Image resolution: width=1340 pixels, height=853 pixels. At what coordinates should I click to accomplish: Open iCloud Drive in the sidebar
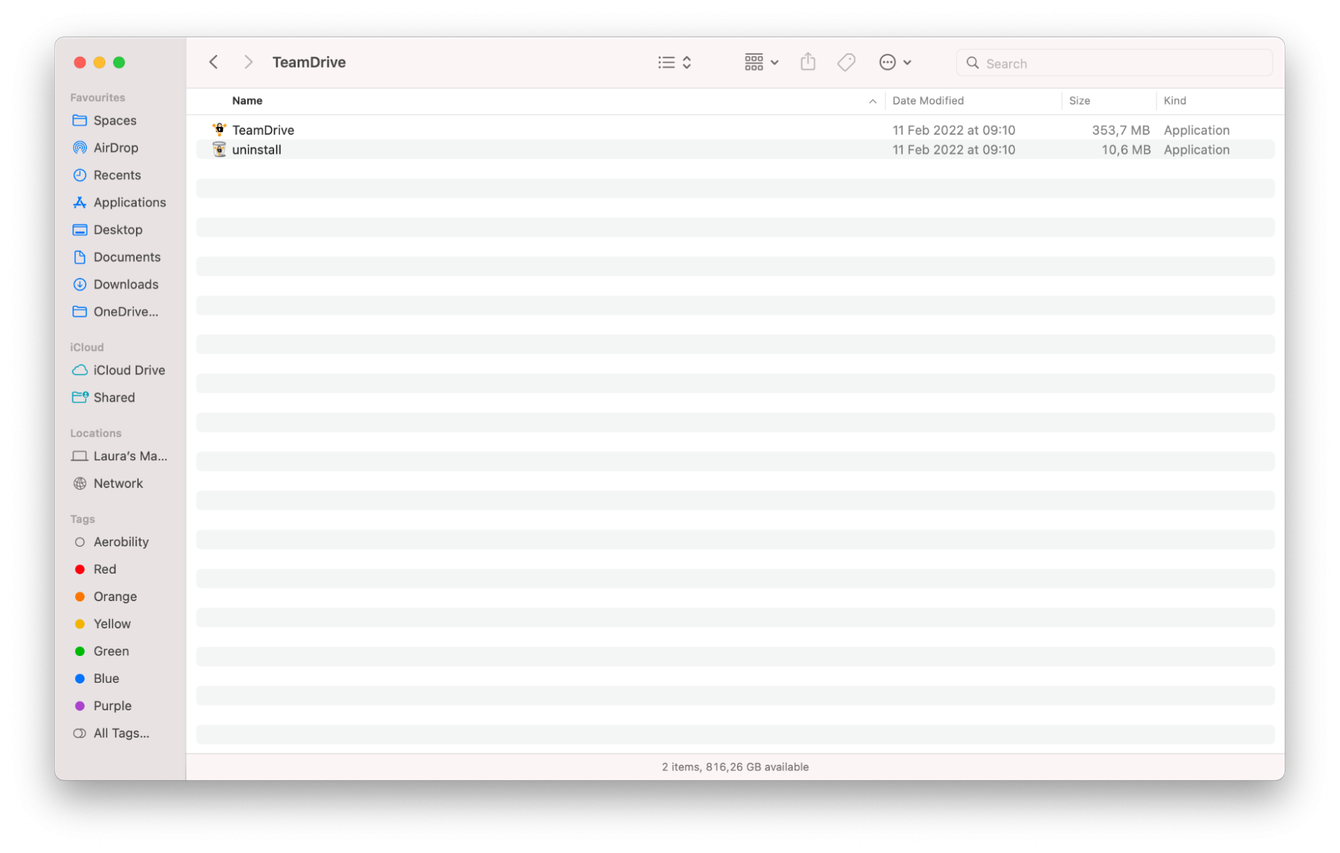[128, 370]
